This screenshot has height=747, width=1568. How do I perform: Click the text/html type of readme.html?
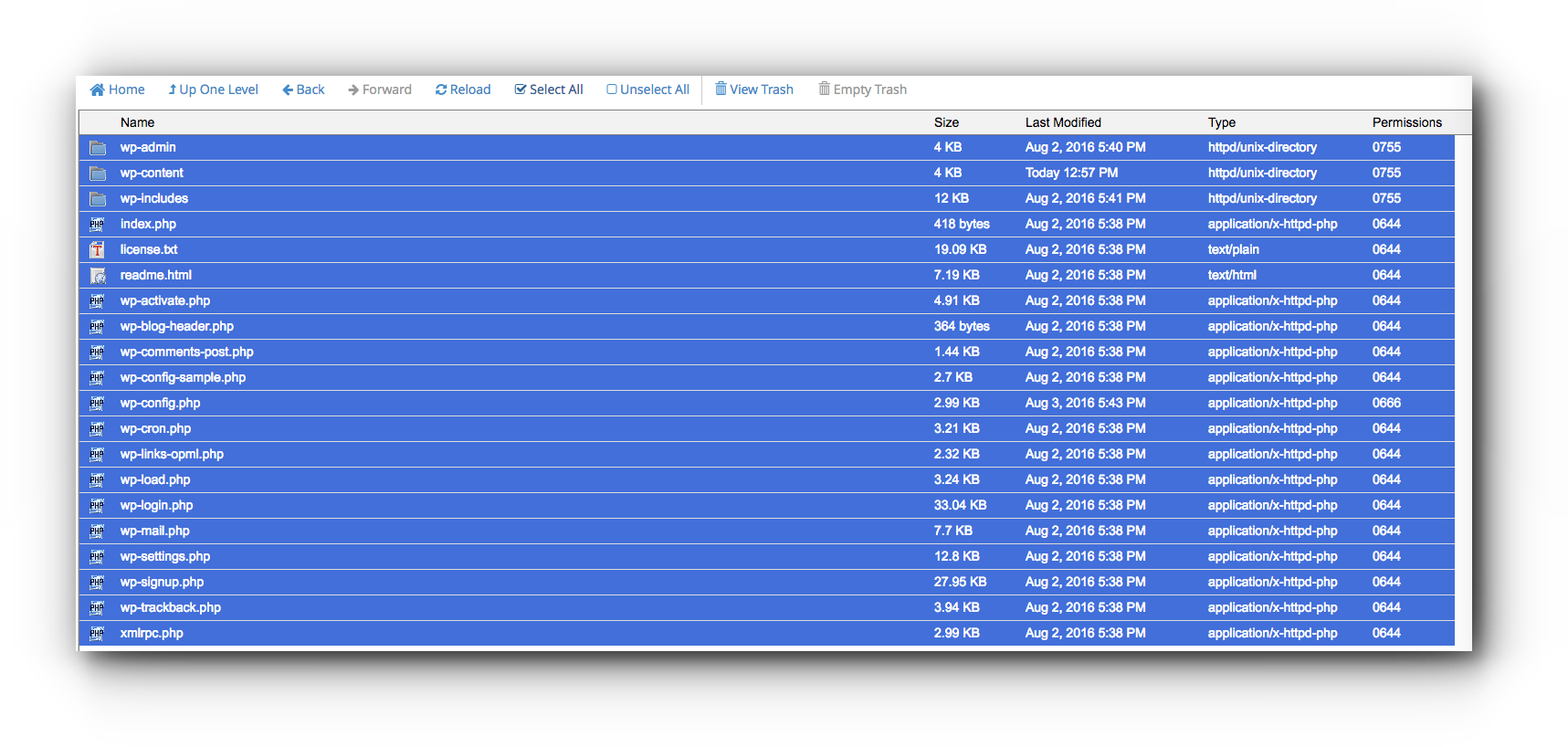[x=1232, y=275]
